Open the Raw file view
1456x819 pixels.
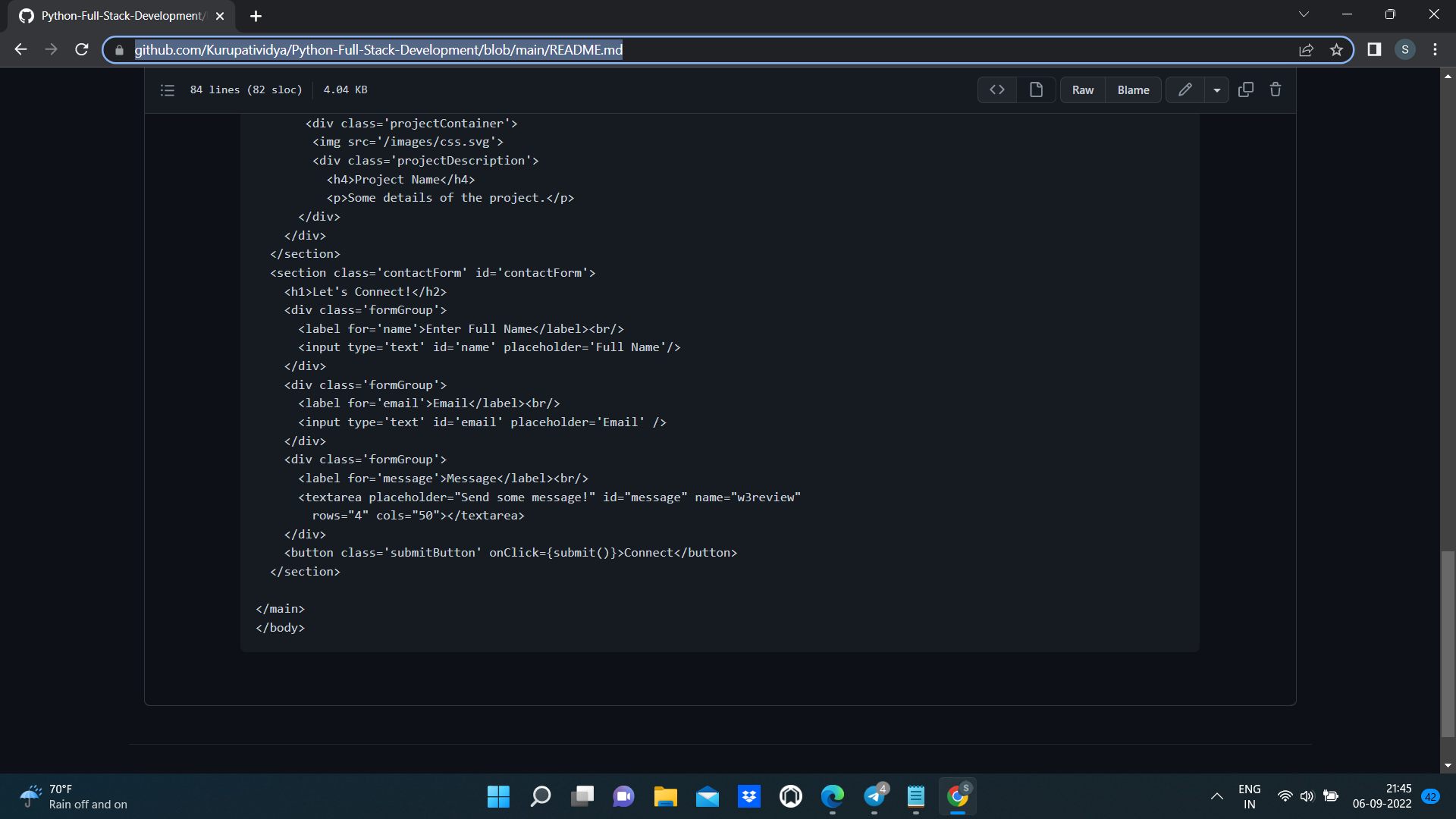coord(1082,90)
